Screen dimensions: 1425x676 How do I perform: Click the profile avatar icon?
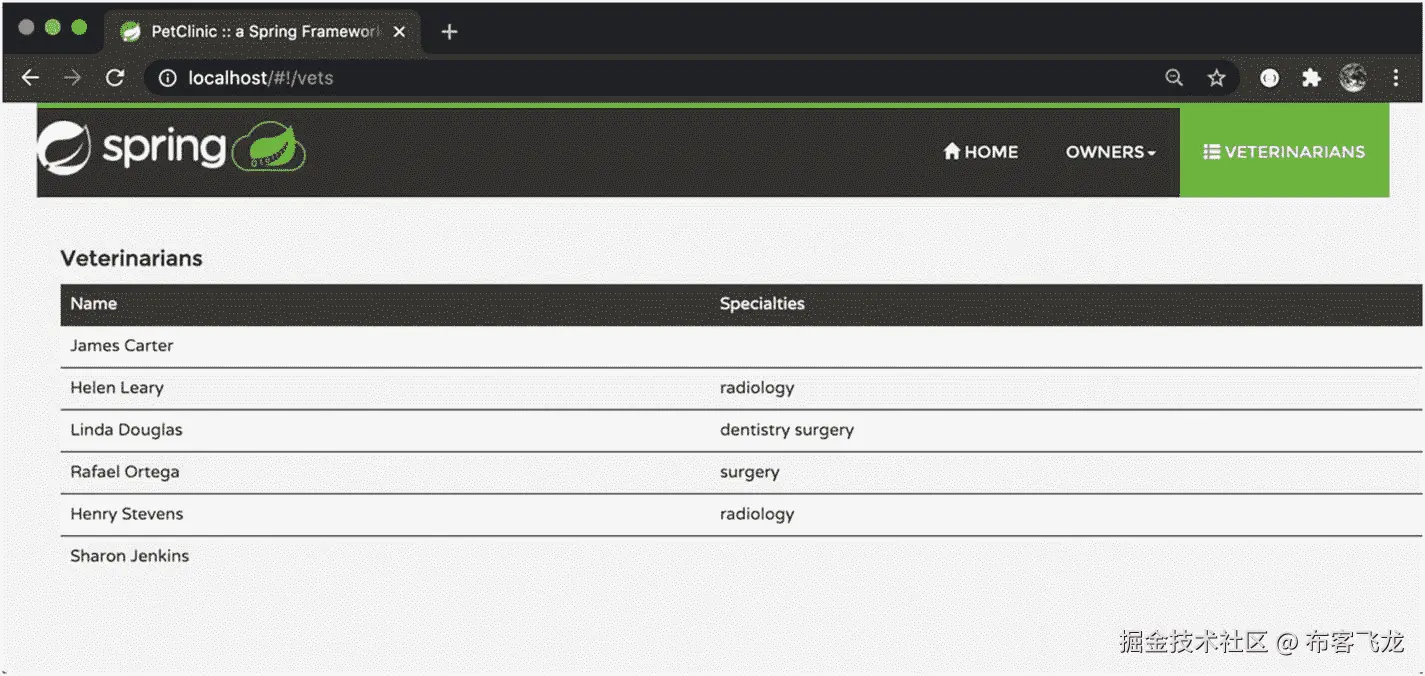pos(1353,78)
